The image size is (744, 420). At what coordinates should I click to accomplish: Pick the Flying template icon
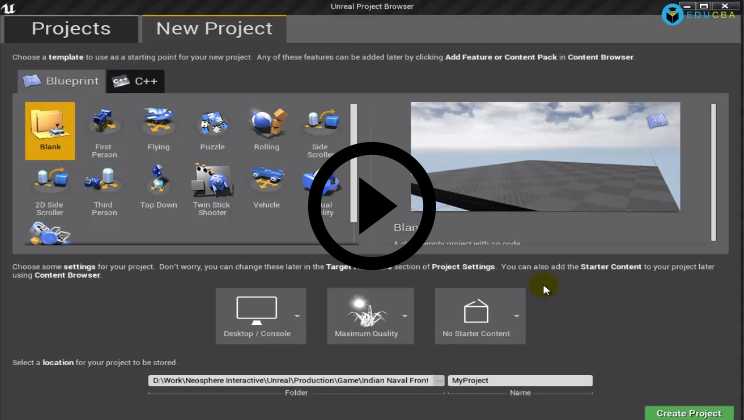pyautogui.click(x=158, y=129)
